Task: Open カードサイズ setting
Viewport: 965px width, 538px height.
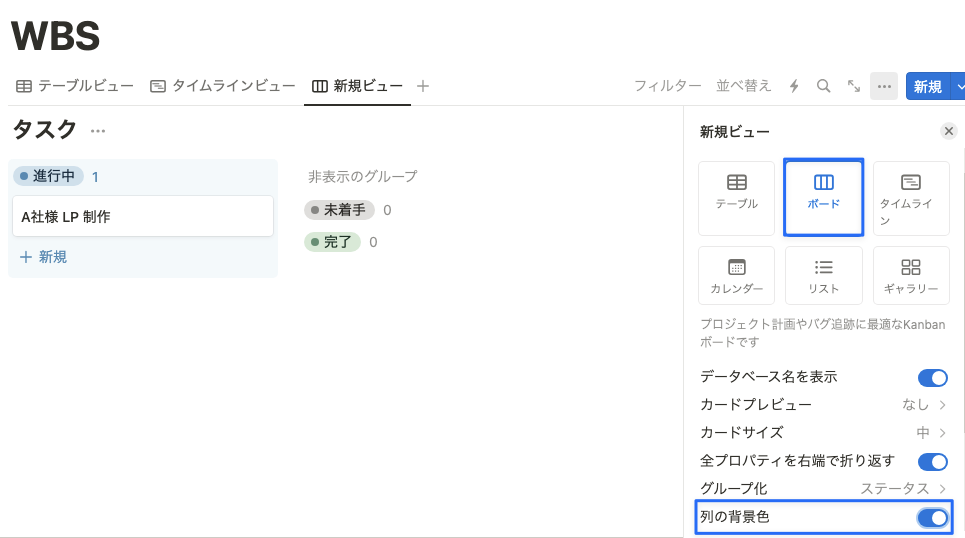Action: click(x=823, y=433)
